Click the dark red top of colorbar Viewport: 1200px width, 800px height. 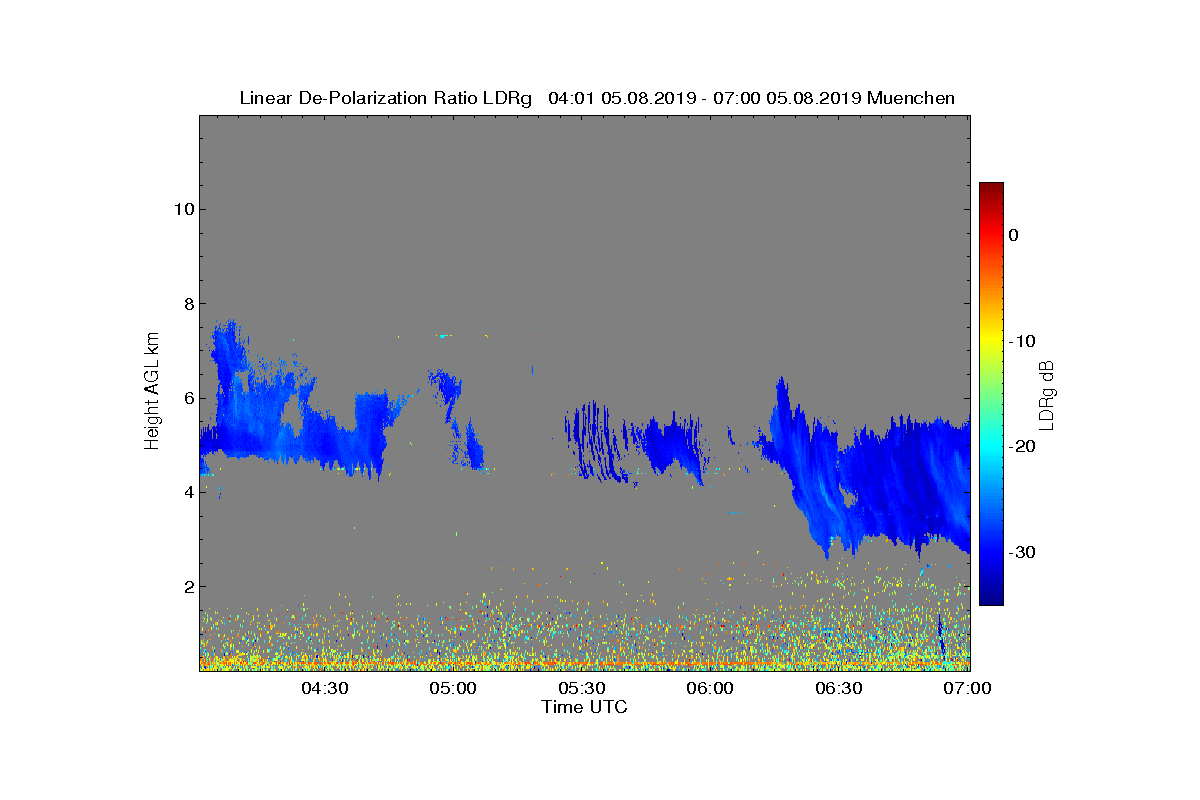tap(991, 188)
